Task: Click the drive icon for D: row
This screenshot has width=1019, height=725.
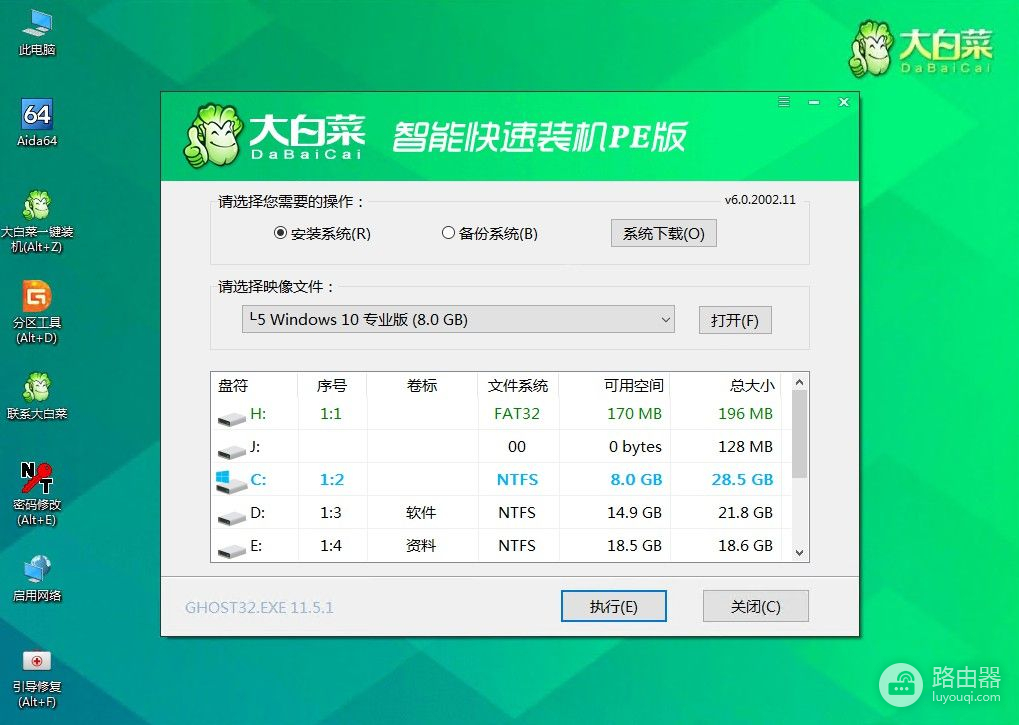Action: click(x=231, y=517)
